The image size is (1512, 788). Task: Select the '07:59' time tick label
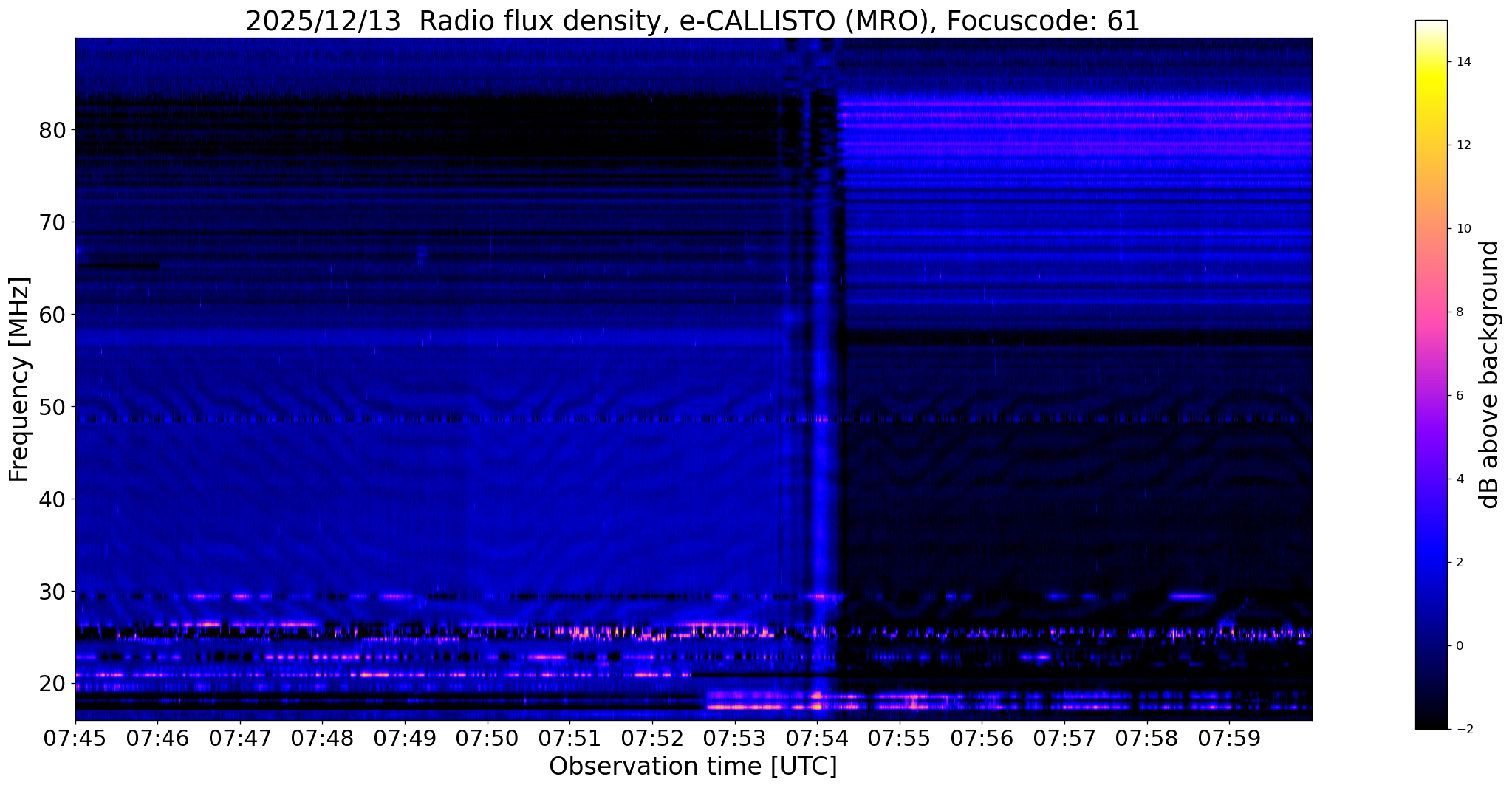click(x=1229, y=739)
